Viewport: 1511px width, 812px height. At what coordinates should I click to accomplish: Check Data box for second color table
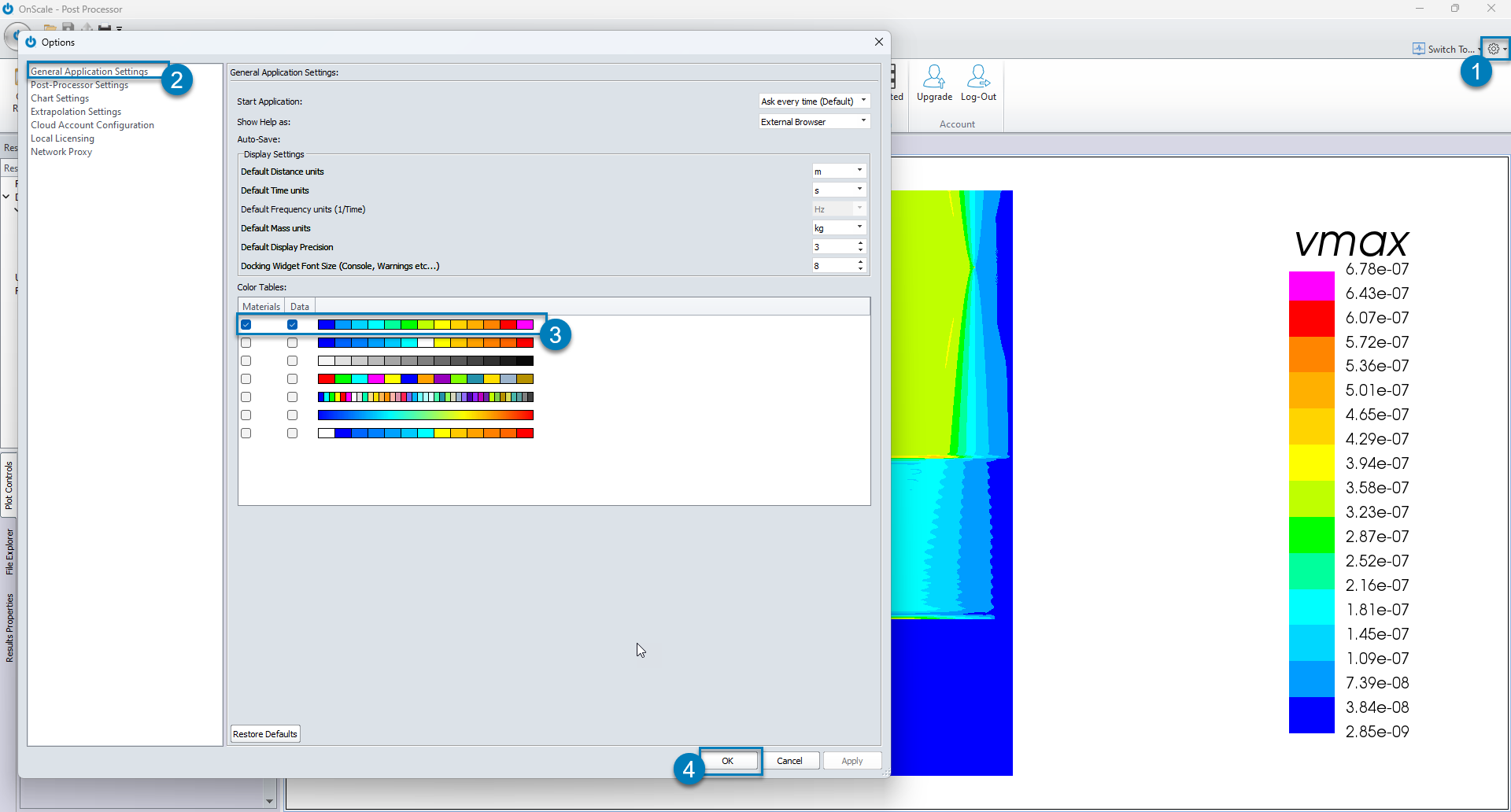[x=293, y=342]
